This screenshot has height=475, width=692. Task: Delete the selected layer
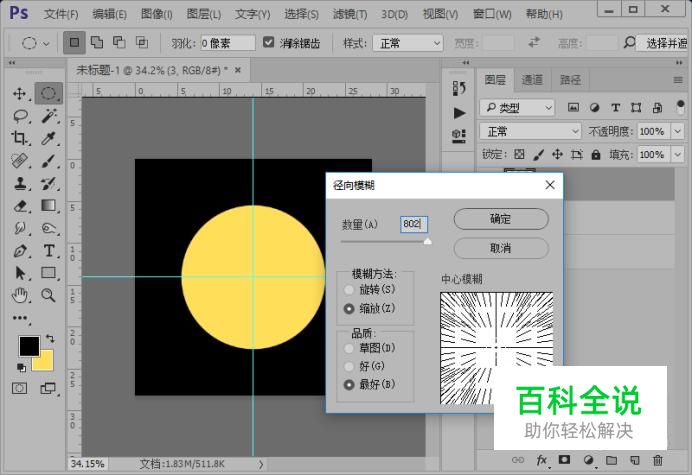coord(658,460)
